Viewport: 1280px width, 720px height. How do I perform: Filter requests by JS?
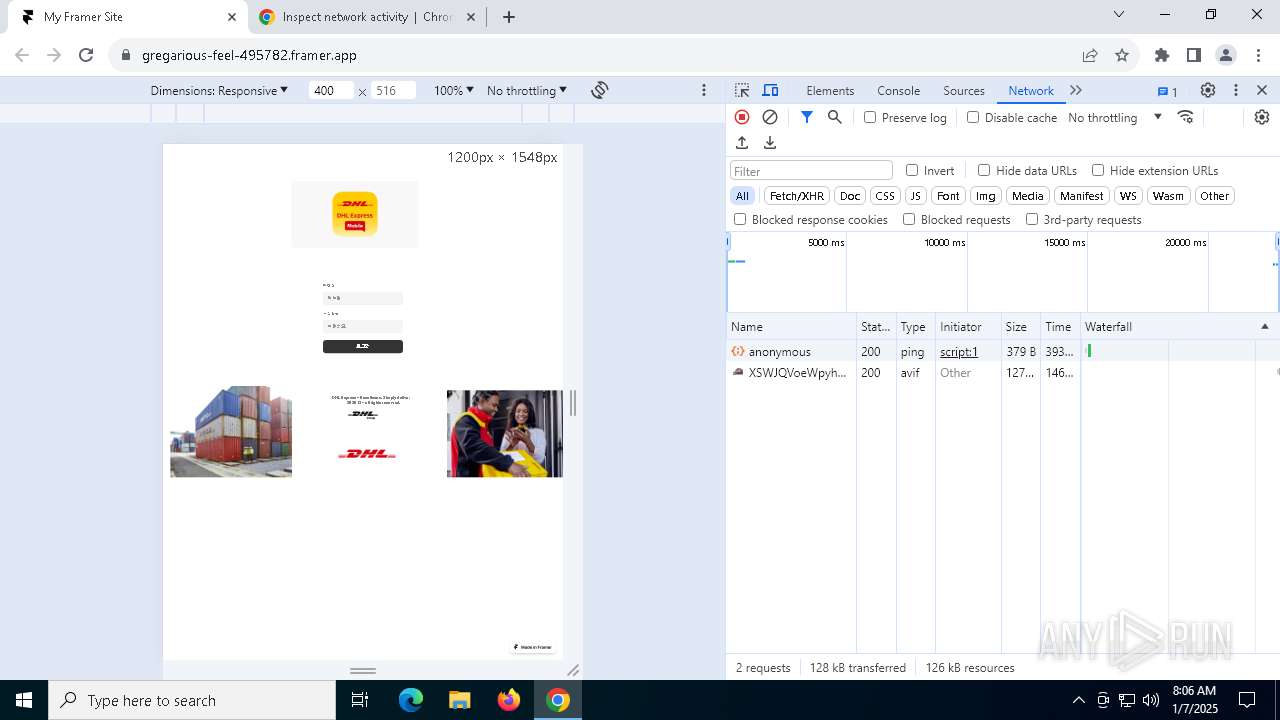916,196
